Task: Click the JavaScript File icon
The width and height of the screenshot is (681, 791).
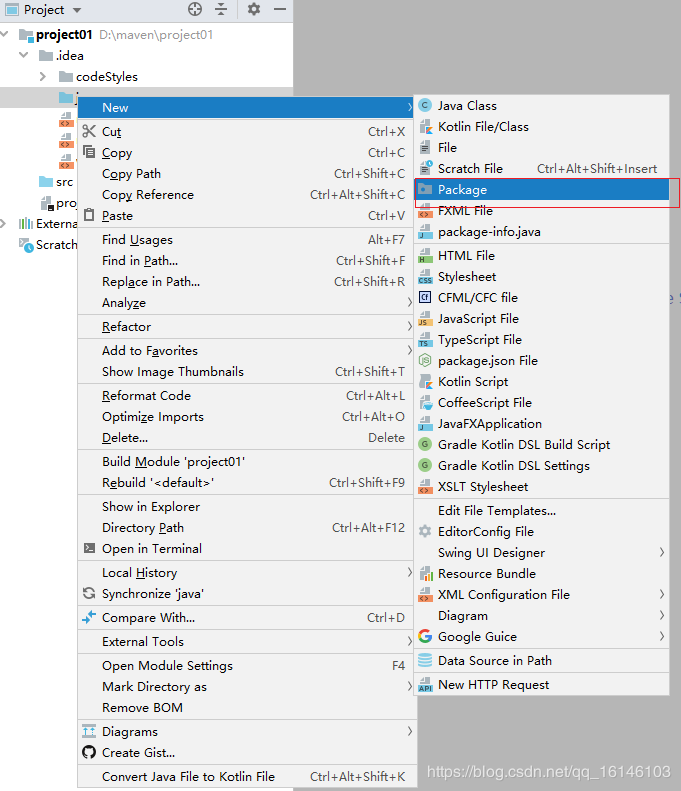Action: point(425,319)
